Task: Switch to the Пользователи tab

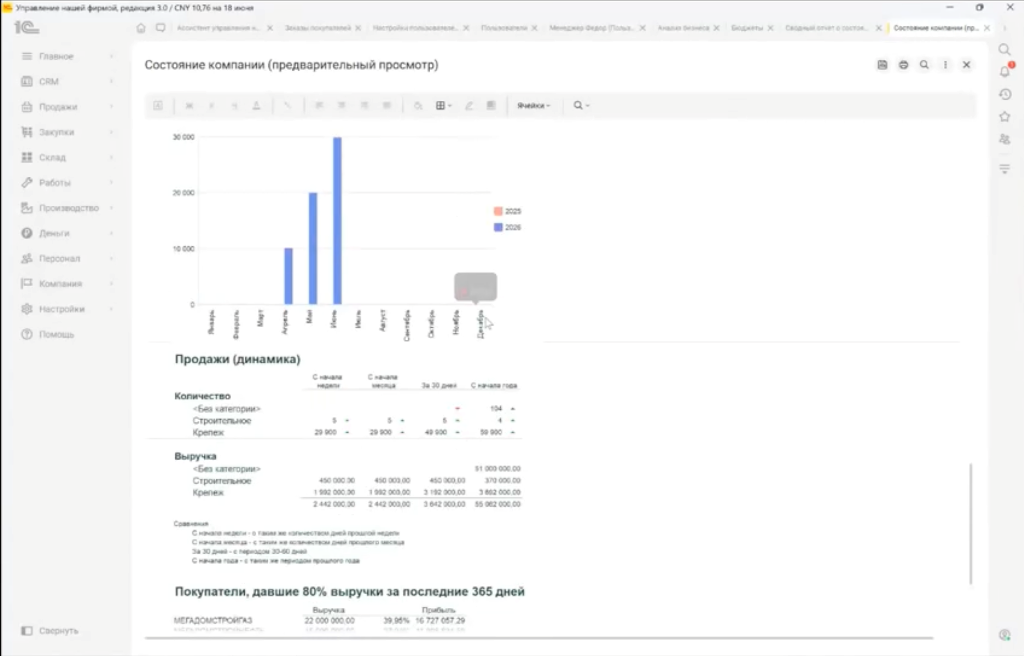Action: 504,28
